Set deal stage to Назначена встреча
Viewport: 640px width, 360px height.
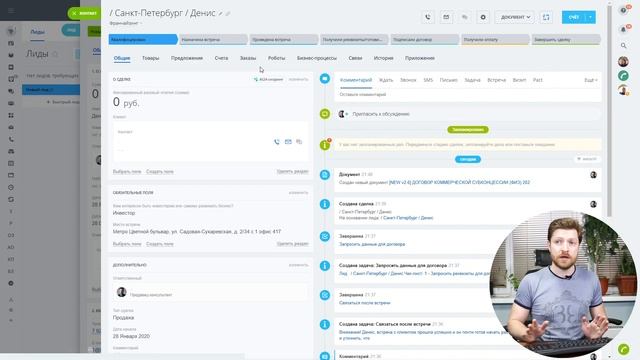click(x=213, y=40)
